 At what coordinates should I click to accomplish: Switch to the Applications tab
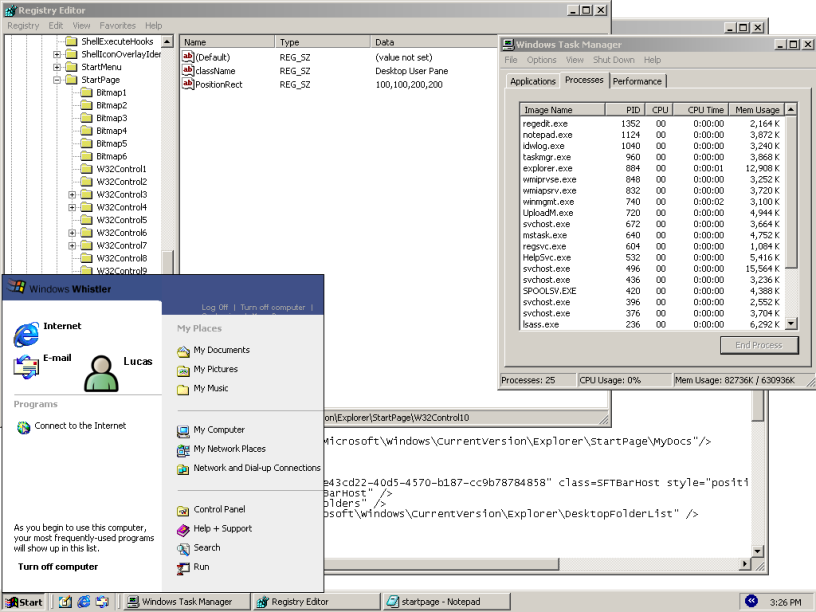[533, 81]
